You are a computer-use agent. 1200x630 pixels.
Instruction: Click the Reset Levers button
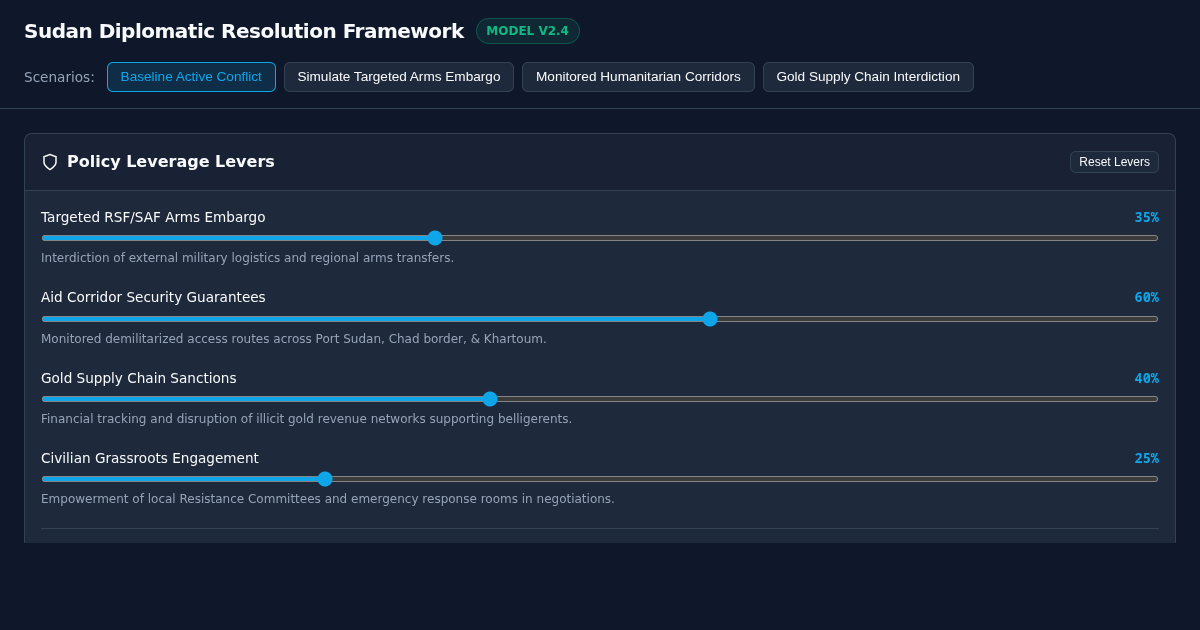tap(1114, 162)
